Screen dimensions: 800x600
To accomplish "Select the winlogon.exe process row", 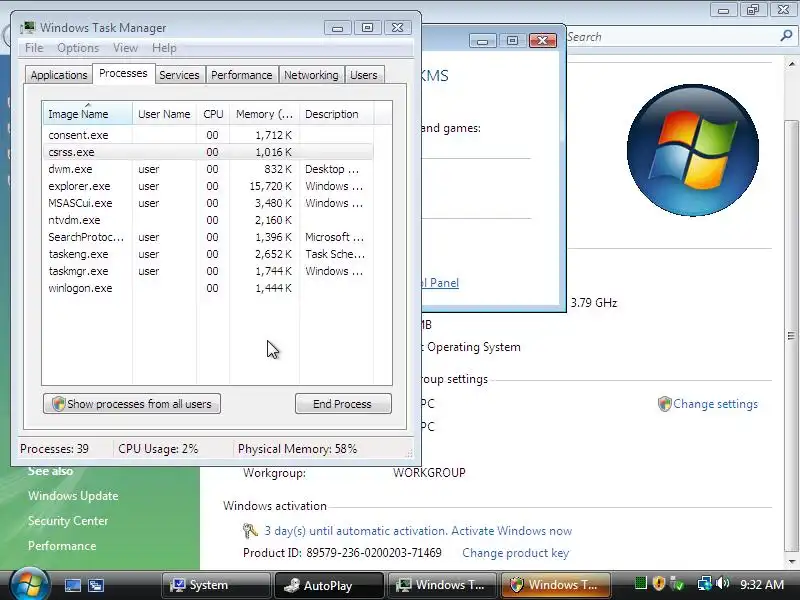I will coord(208,288).
